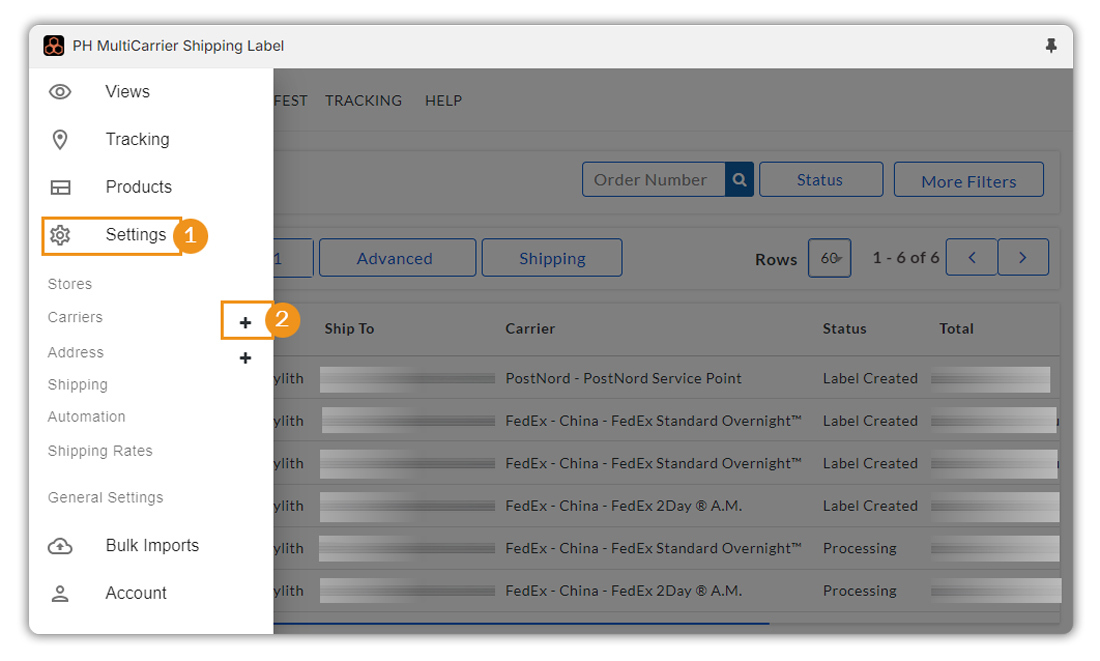Pin the extension using the pin icon

[1050, 46]
